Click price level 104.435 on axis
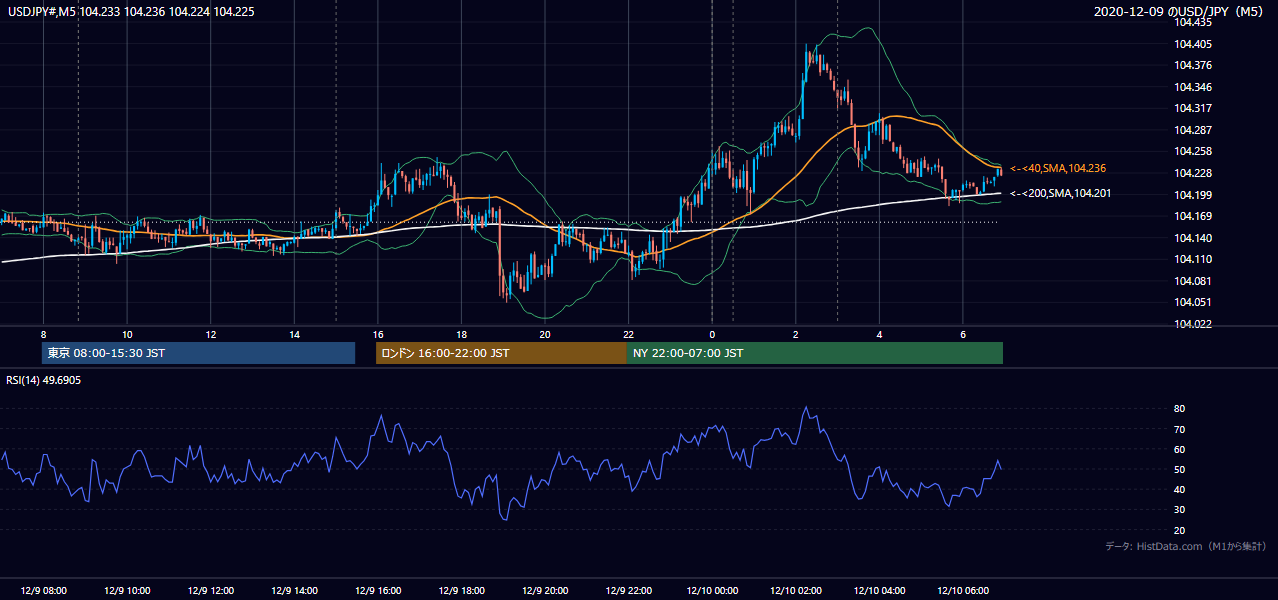The image size is (1278, 600). pos(1194,22)
